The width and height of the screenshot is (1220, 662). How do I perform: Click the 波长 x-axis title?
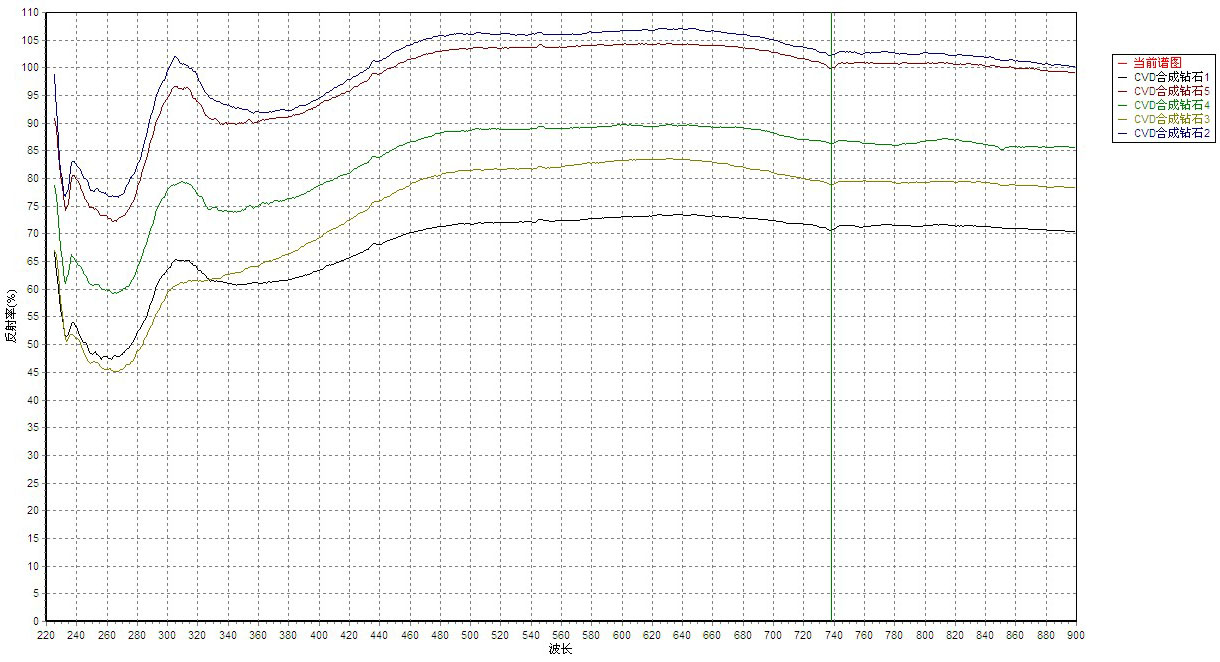pos(560,650)
